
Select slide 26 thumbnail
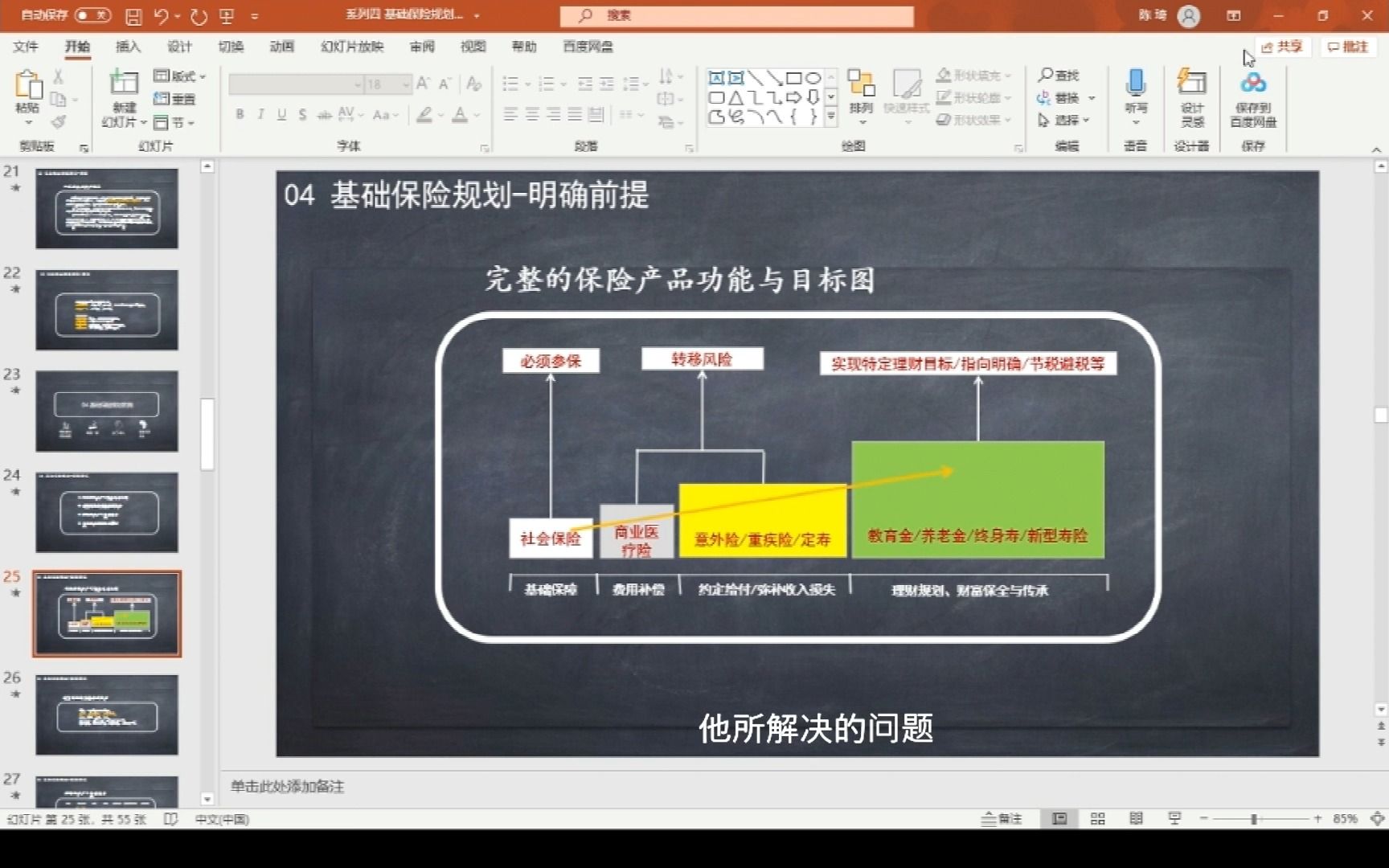point(107,714)
